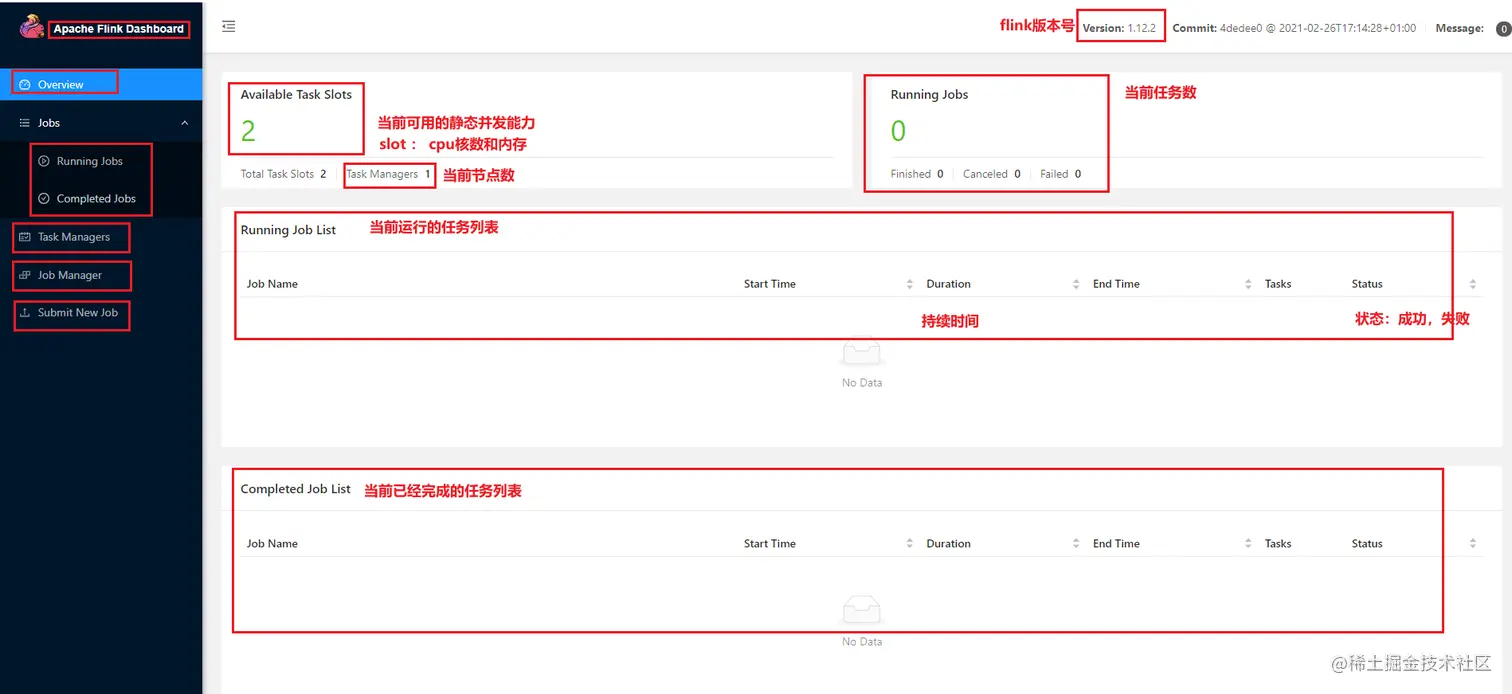Click the Task Managers schedule icon

(25, 237)
